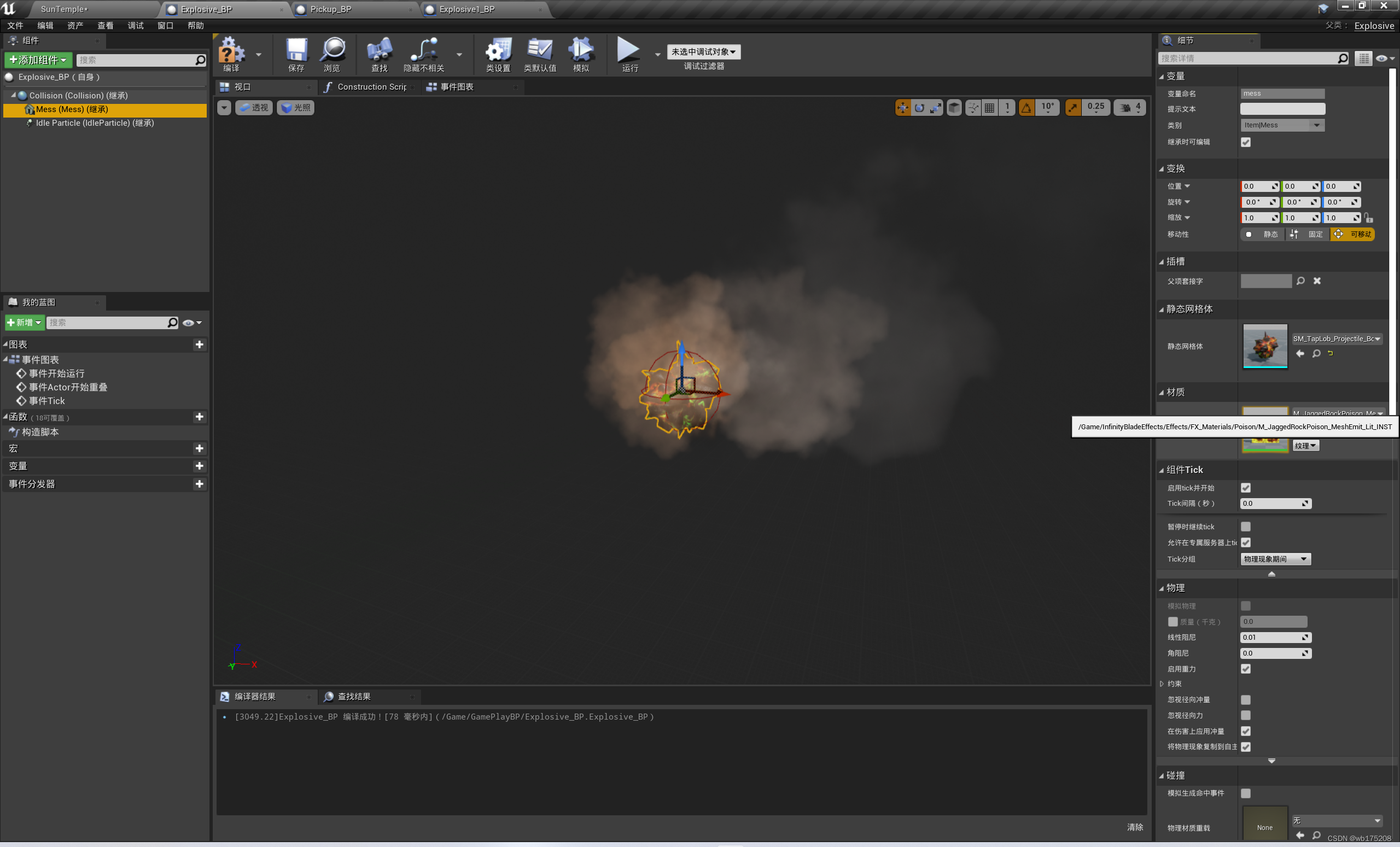1400x847 pixels.
Task: Toggle 在伤害上应用冲量 checkbox
Action: click(x=1245, y=731)
